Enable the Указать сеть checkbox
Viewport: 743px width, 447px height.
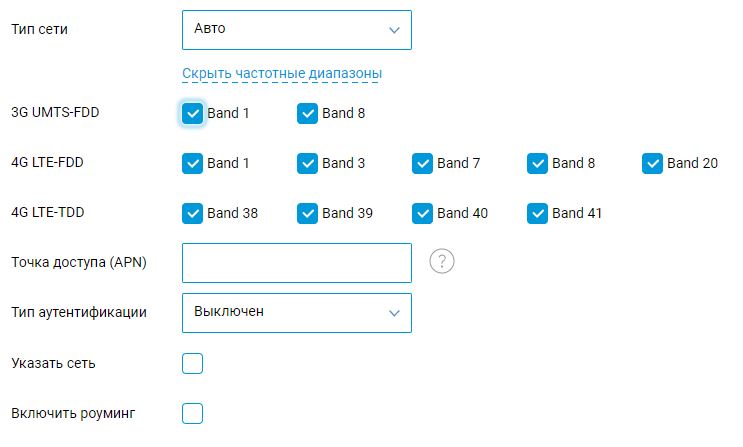pos(192,364)
